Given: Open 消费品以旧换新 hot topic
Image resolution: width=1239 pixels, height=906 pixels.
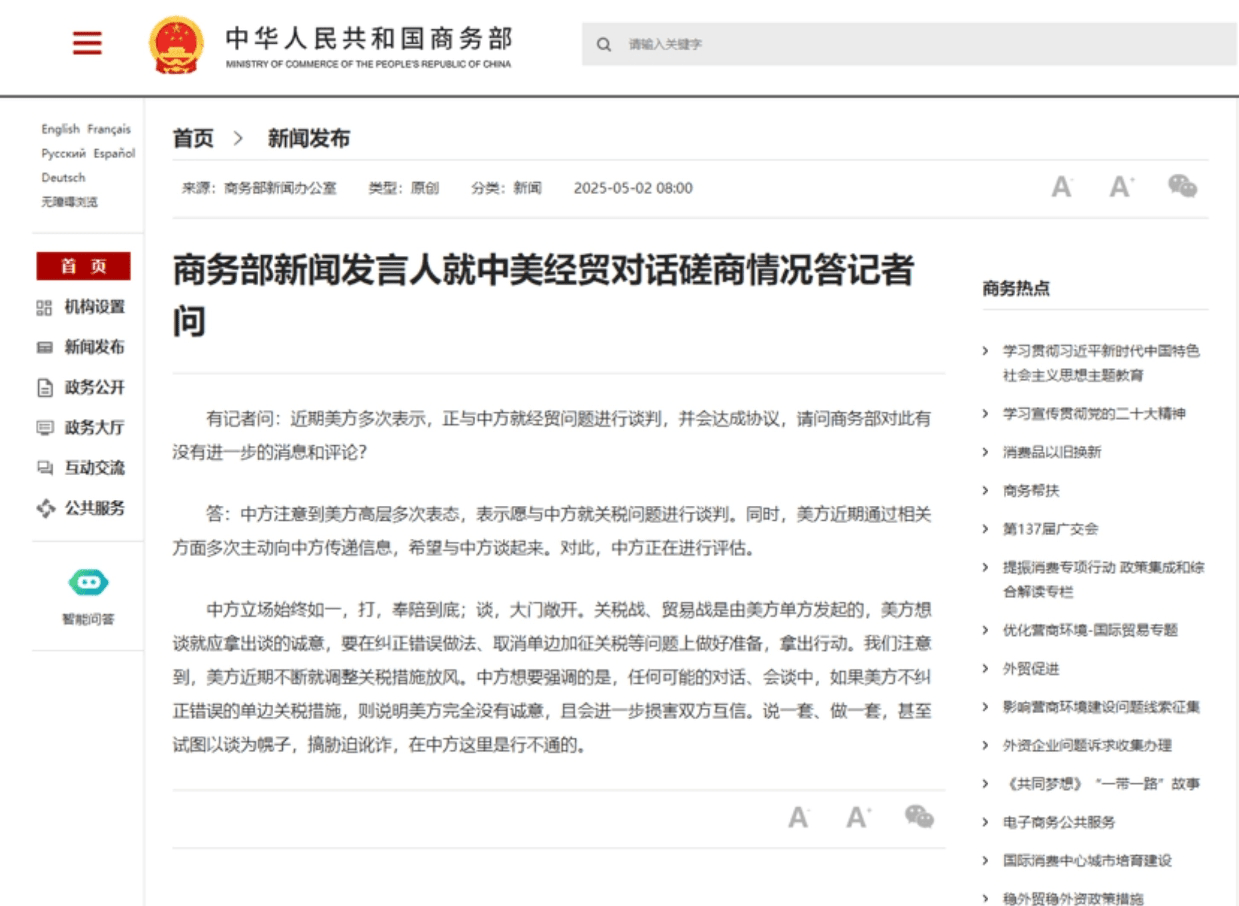Looking at the screenshot, I should click(1052, 452).
